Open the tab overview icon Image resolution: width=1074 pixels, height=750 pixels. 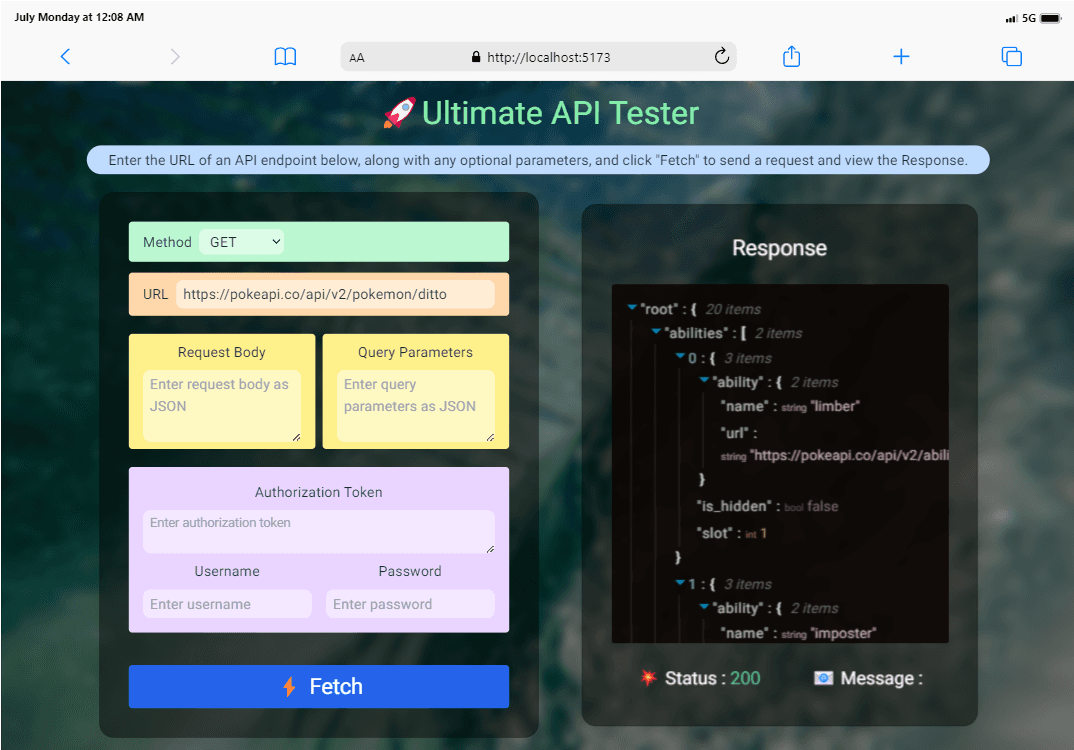coord(1011,57)
